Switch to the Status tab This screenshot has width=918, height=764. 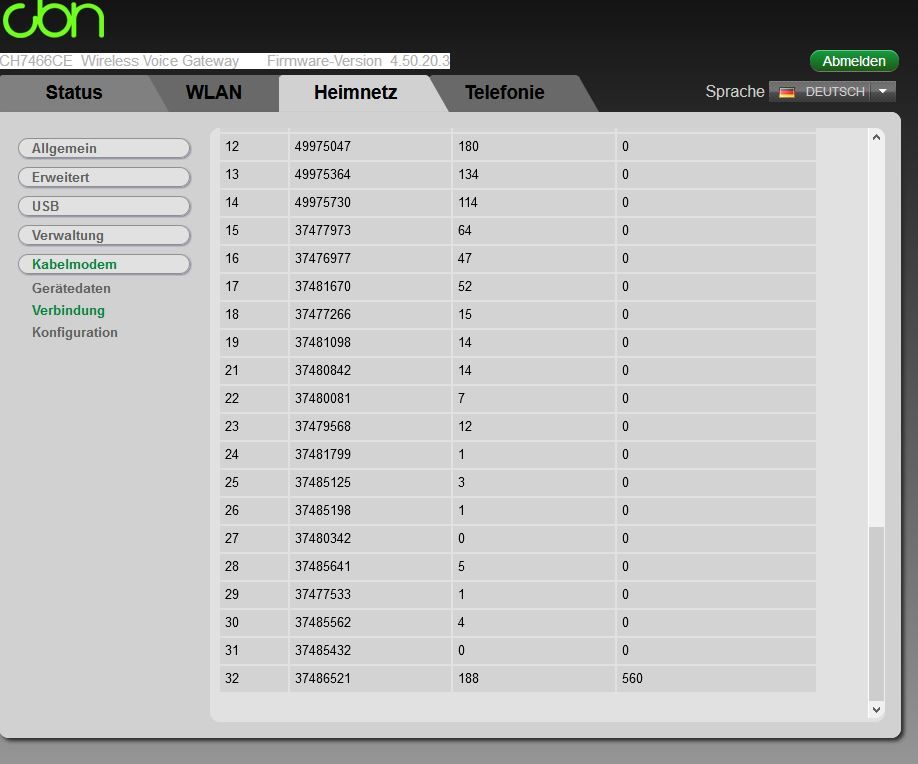pos(75,92)
